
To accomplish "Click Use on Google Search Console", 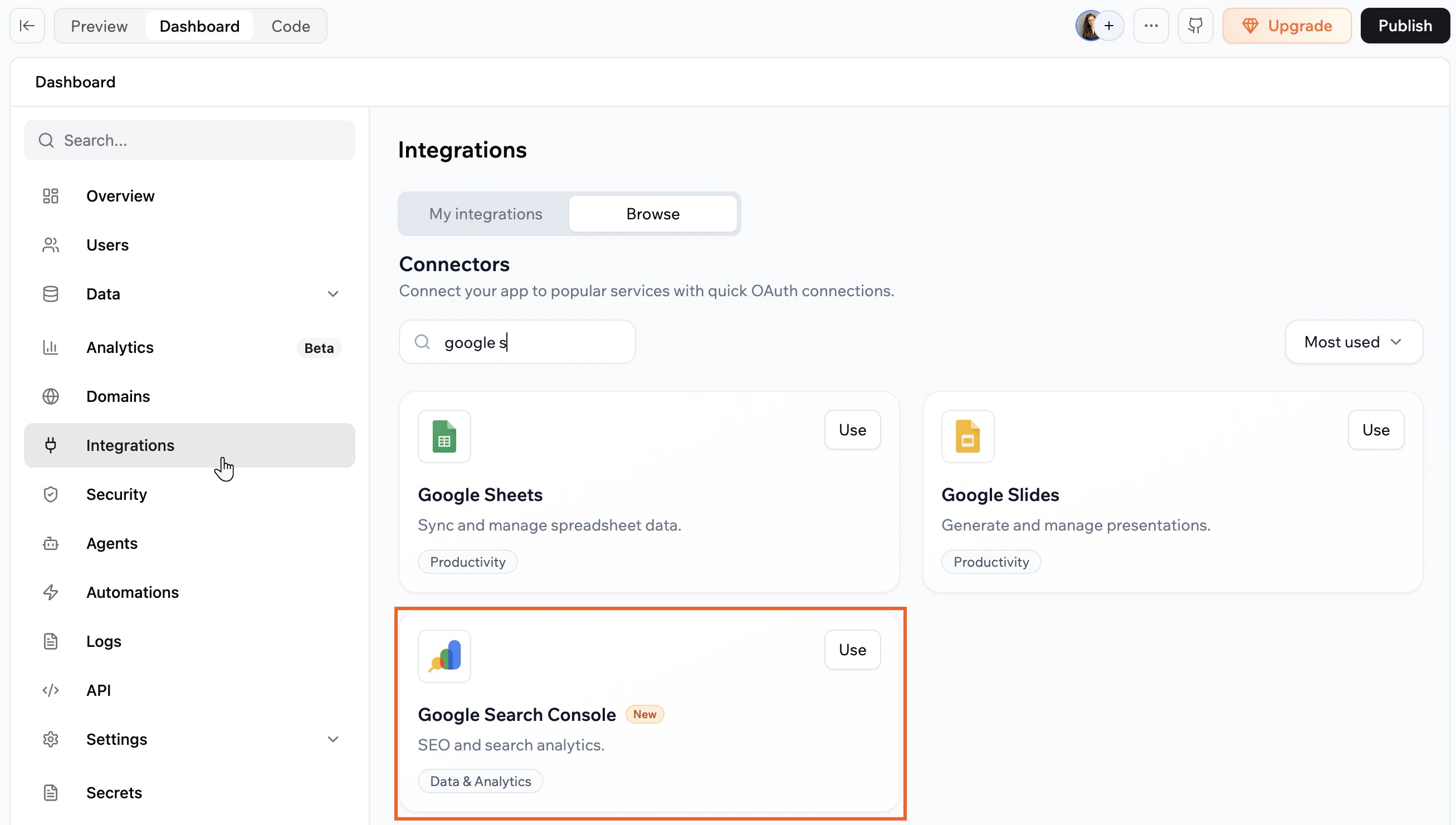I will click(x=852, y=649).
